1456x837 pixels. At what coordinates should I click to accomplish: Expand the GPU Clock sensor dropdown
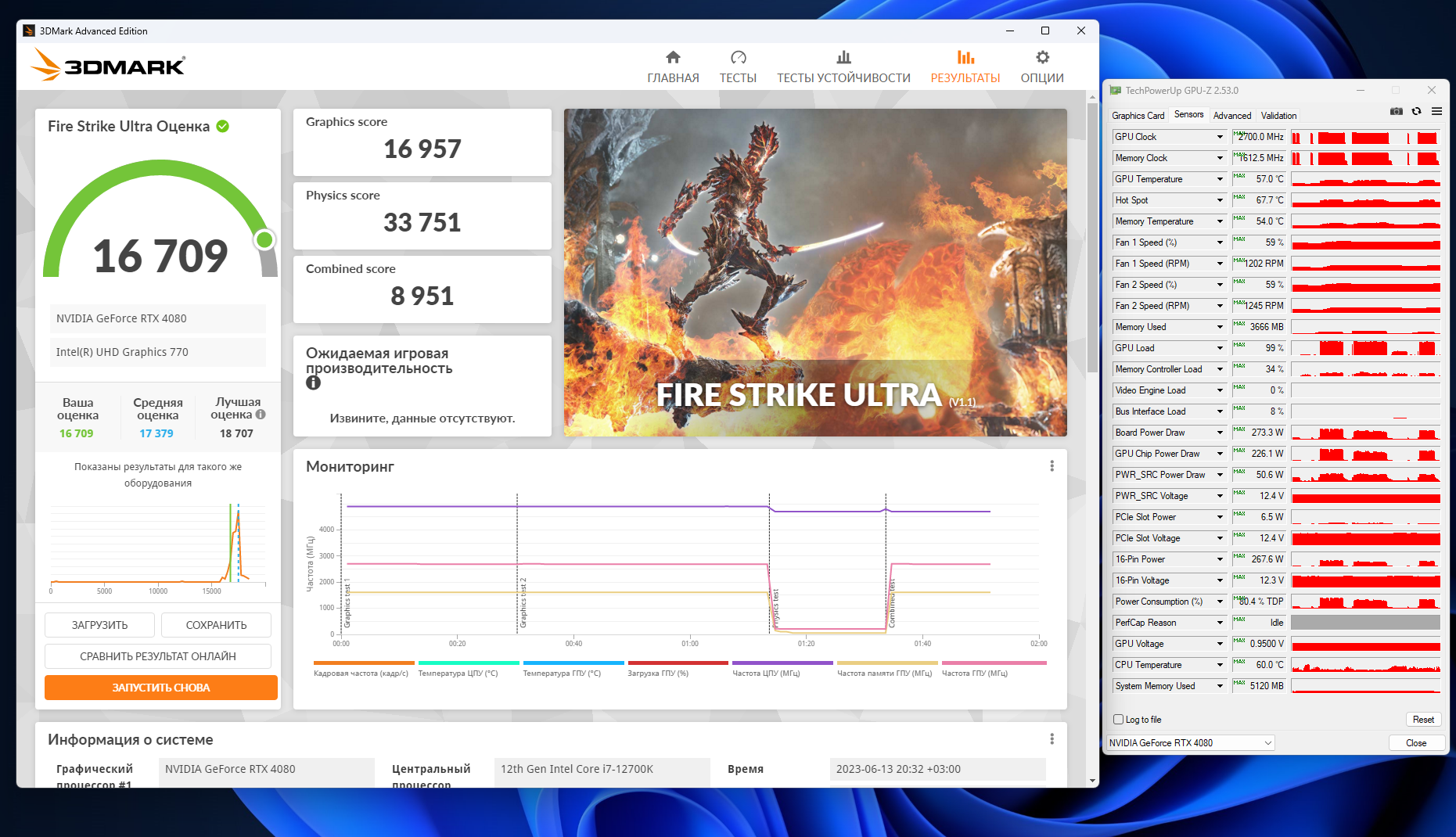click(x=1220, y=137)
